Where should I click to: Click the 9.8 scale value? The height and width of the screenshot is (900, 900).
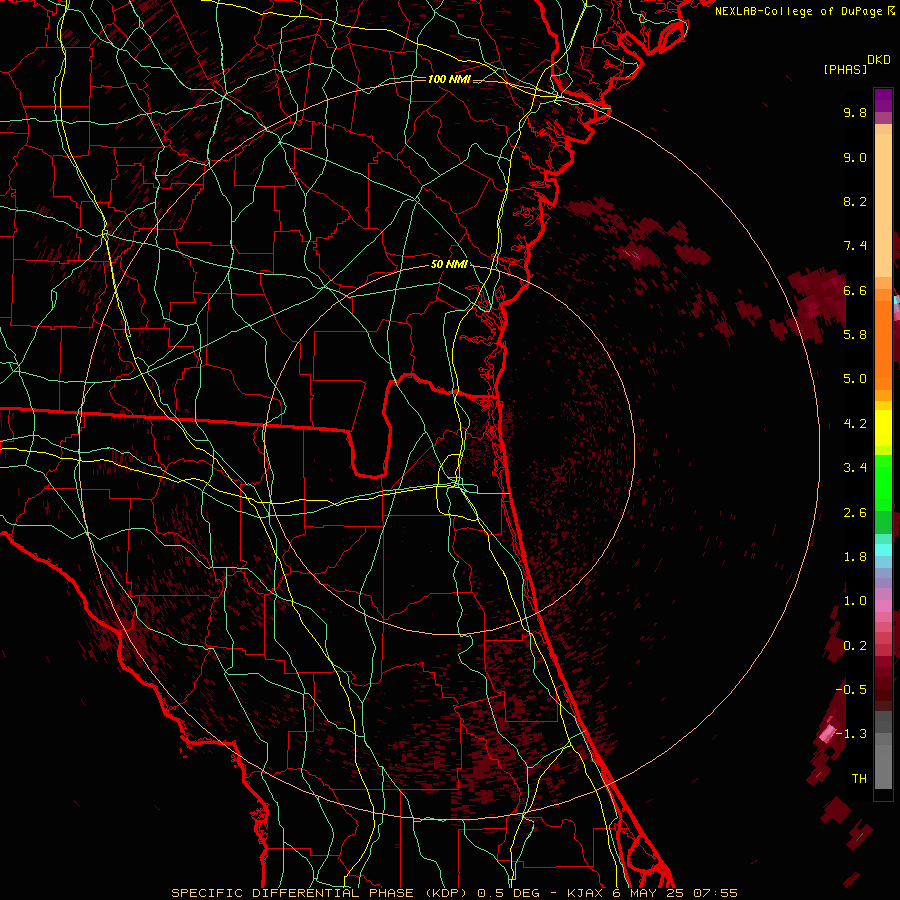pyautogui.click(x=855, y=112)
